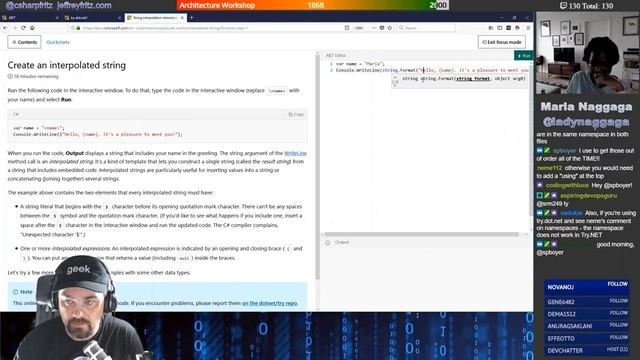Click the chat viewer count icon at top
The width and height of the screenshot is (640, 360).
coord(563,6)
